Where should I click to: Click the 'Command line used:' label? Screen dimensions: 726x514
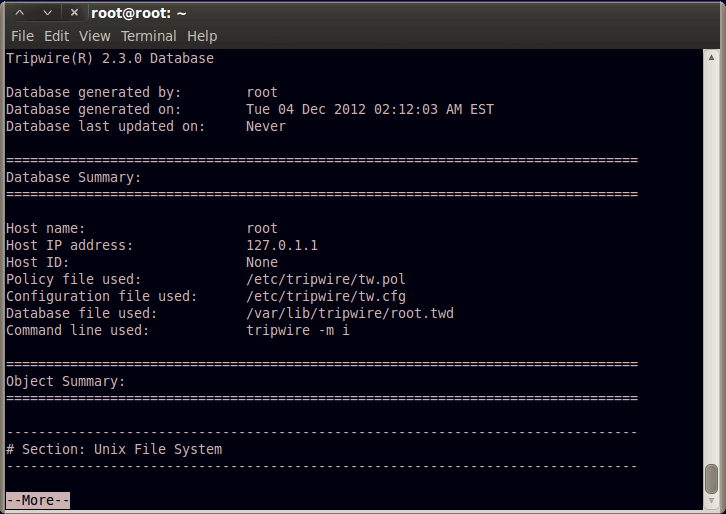click(77, 330)
